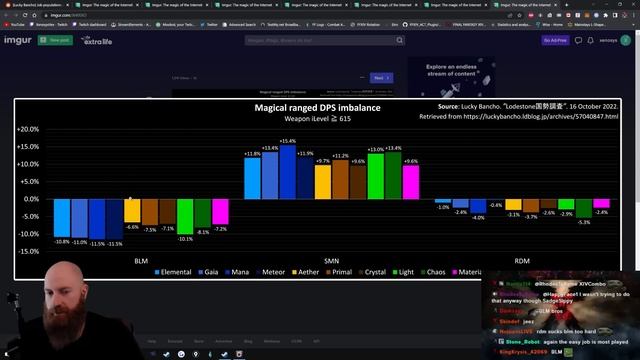Click the Advertise footer link
Viewport: 640px width, 360px height.
(x=224, y=341)
